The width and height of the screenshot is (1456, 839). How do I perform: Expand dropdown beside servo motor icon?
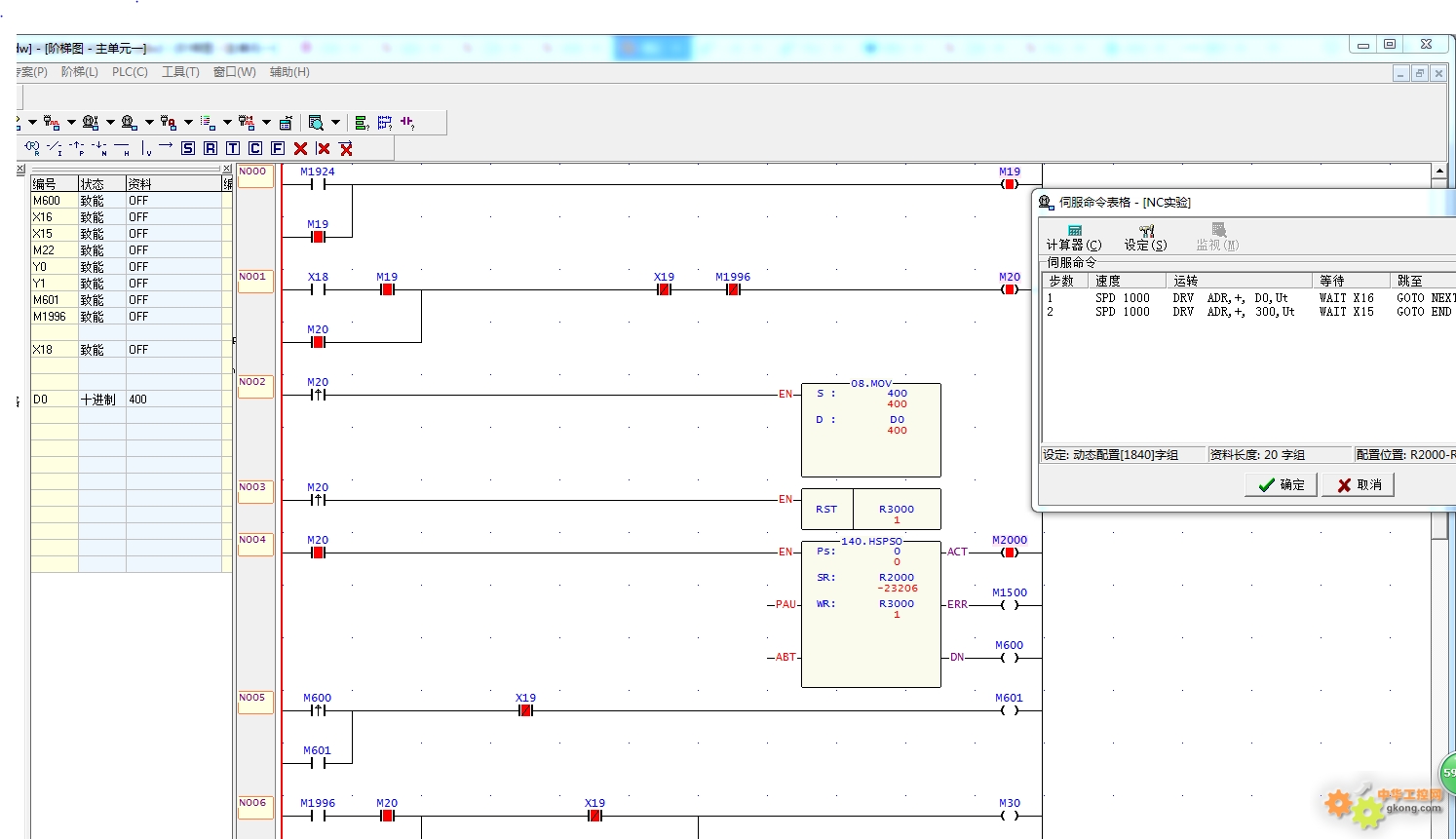(x=149, y=123)
